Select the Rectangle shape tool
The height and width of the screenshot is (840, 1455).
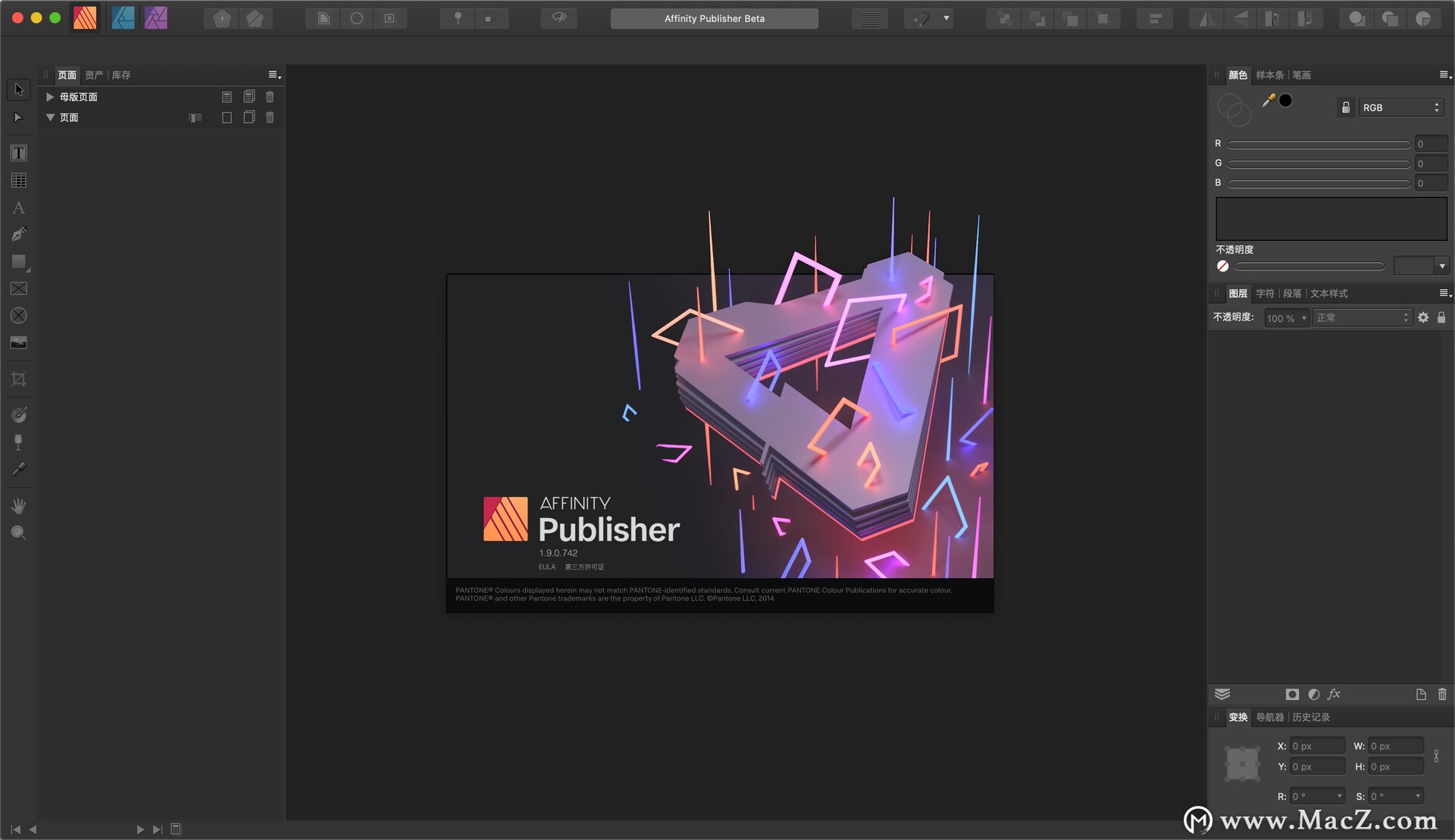(19, 261)
